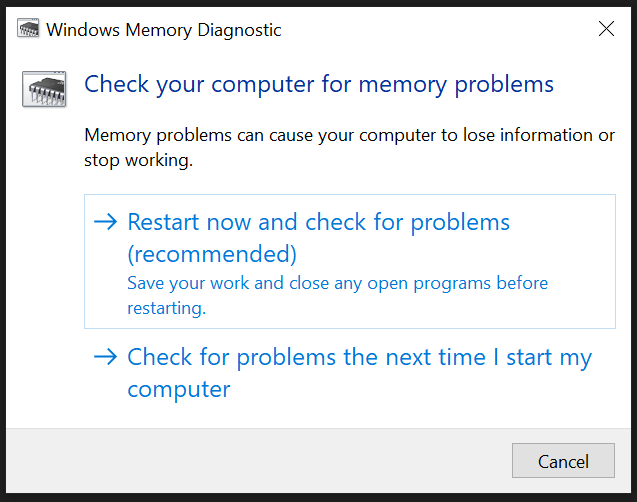Click the Memory problems can cause description line
Image resolution: width=637 pixels, height=502 pixels.
[349, 135]
